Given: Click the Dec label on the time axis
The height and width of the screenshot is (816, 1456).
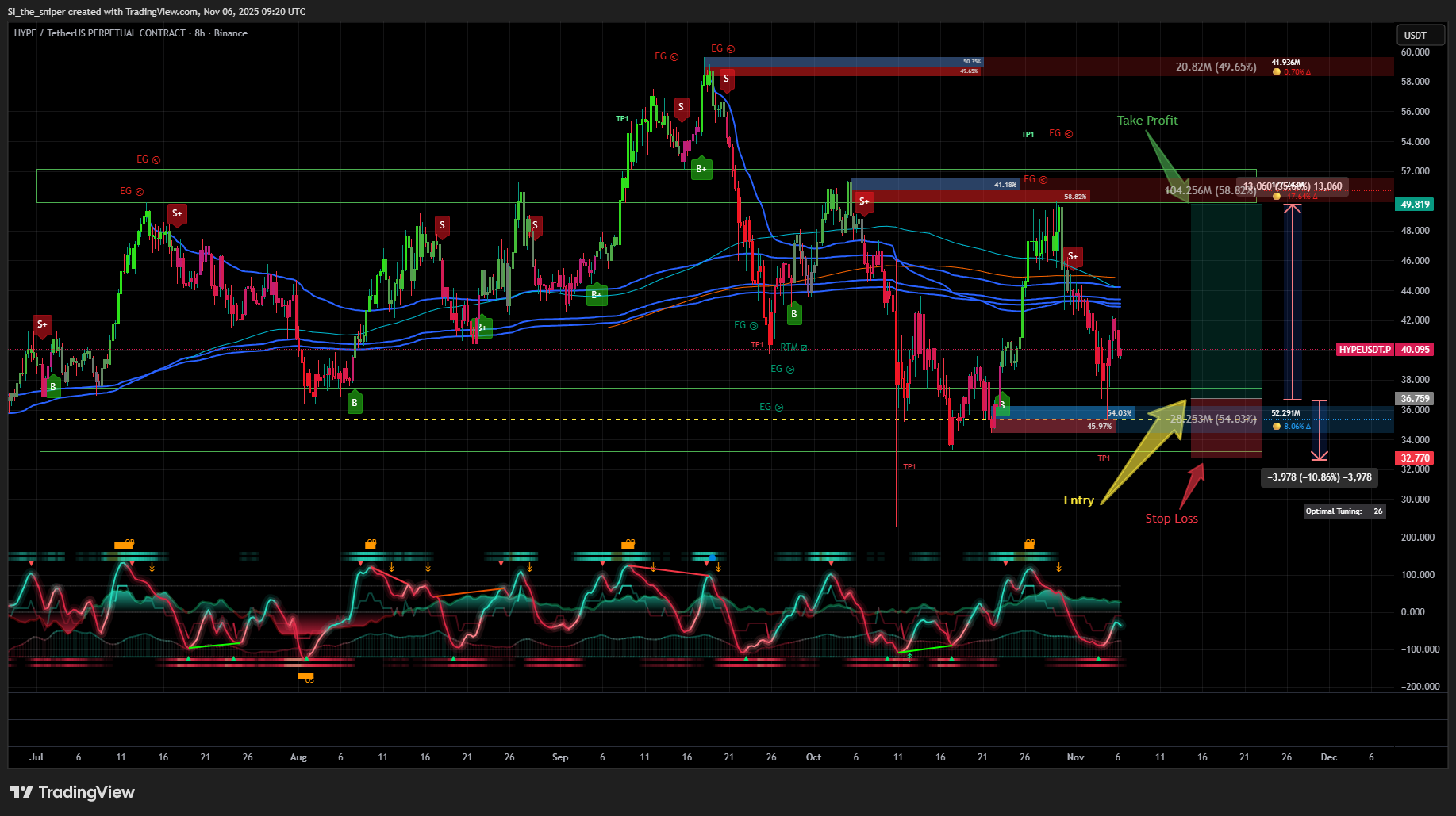Looking at the screenshot, I should 1329,757.
